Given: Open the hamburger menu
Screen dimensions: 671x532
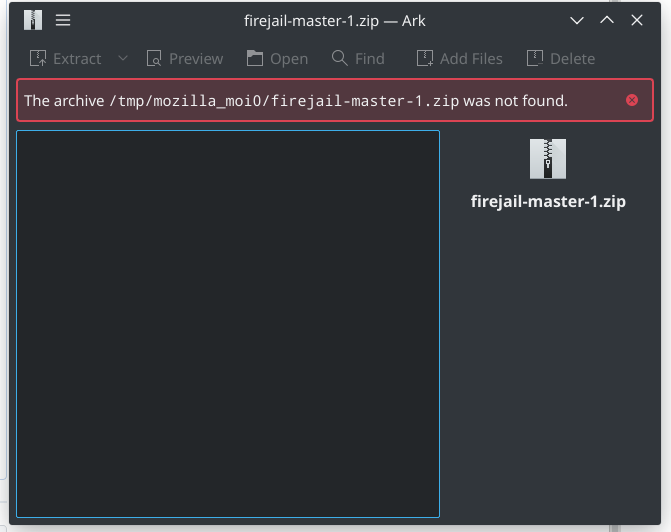Looking at the screenshot, I should (63, 20).
